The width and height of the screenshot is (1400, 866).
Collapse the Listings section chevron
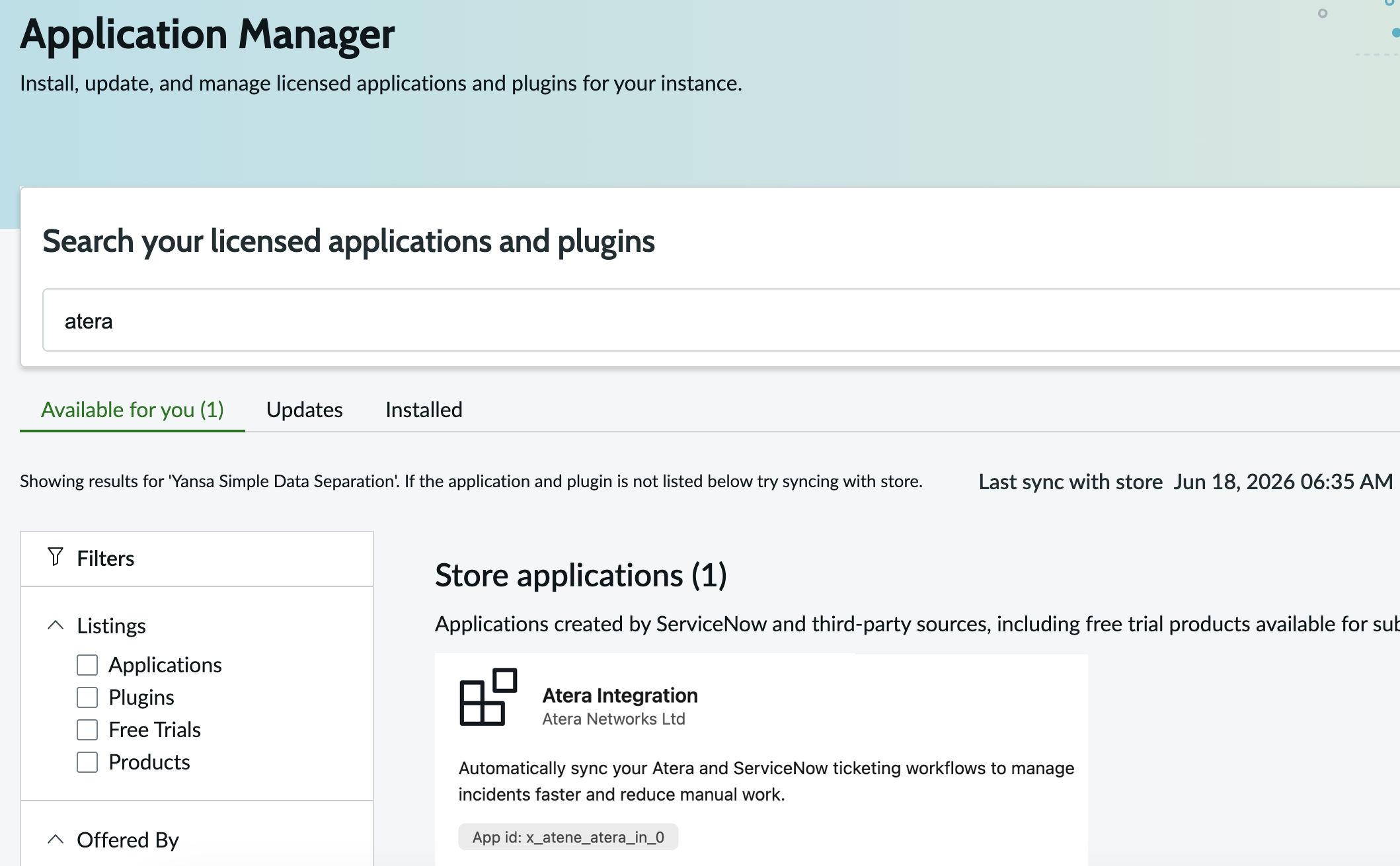click(x=56, y=625)
